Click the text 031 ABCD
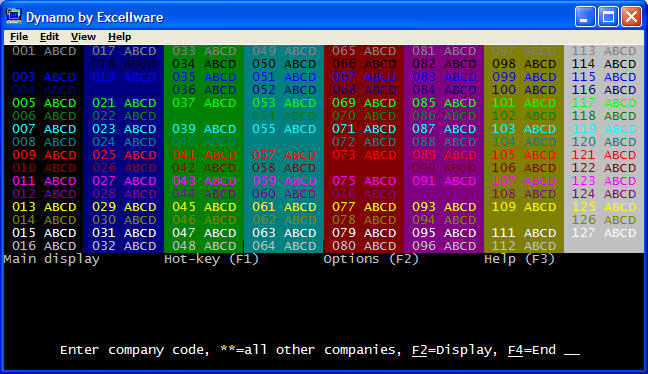Image resolution: width=648 pixels, height=374 pixels. click(x=124, y=233)
